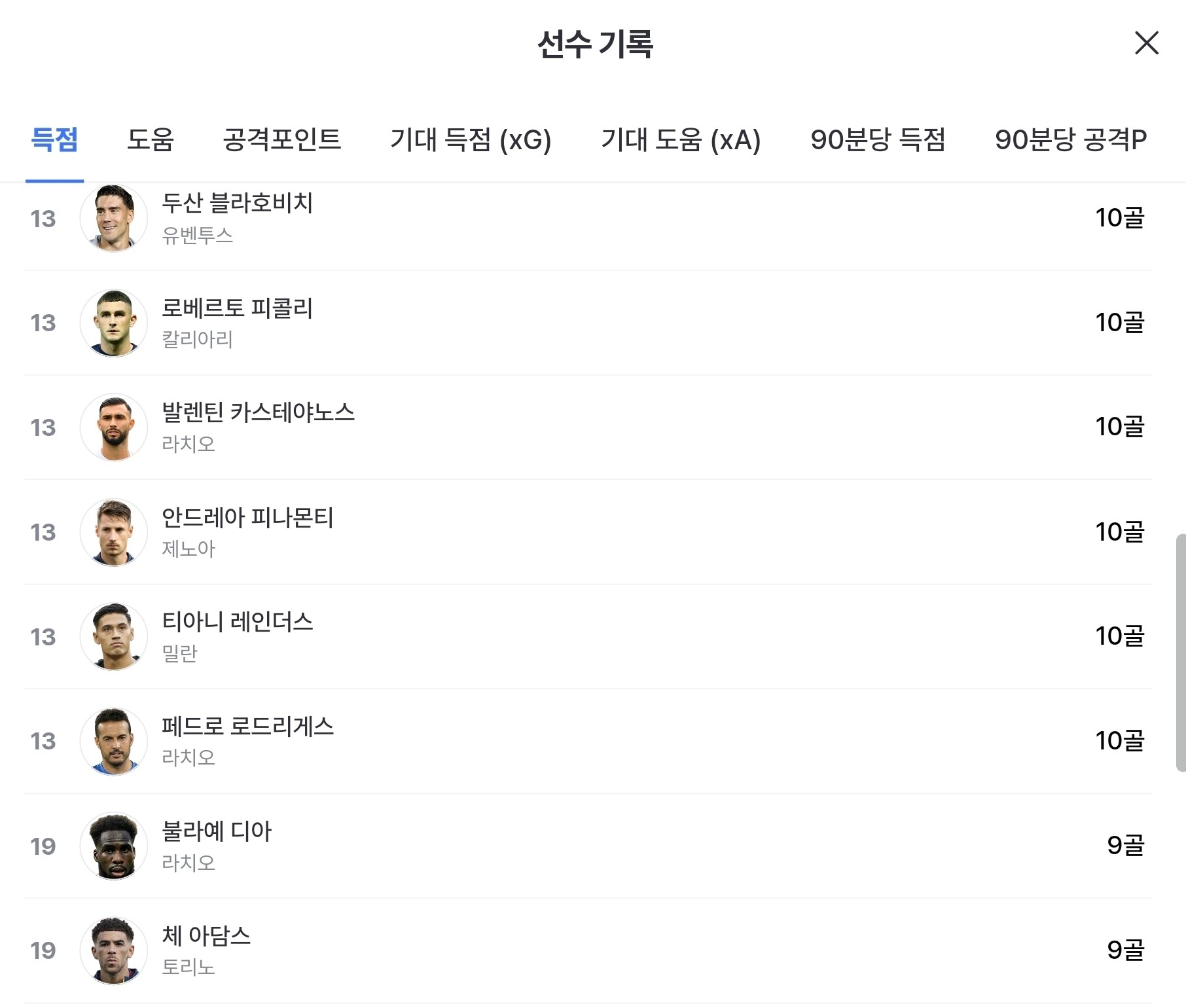Open 불라예 디아's player photo
Image resolution: width=1186 pixels, height=1008 pixels.
click(x=113, y=846)
